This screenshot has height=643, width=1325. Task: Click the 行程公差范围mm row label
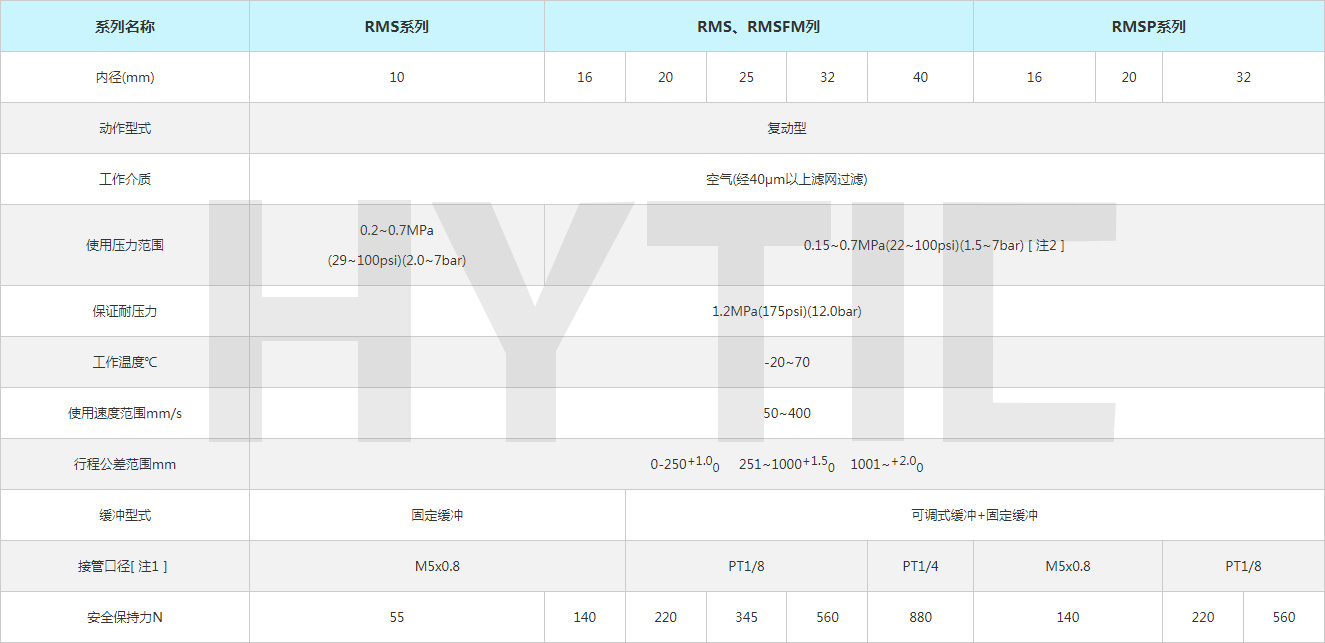click(x=124, y=464)
